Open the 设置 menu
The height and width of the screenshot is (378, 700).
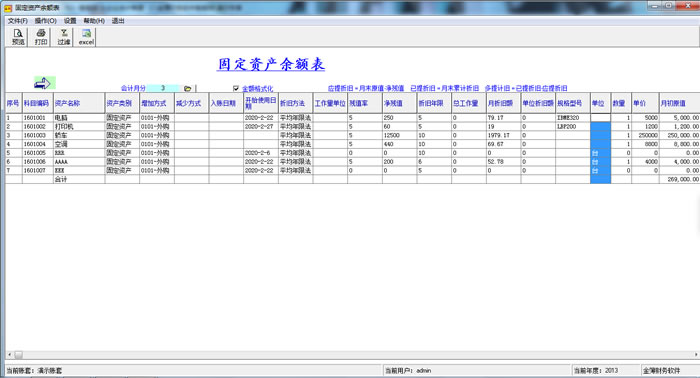point(70,21)
